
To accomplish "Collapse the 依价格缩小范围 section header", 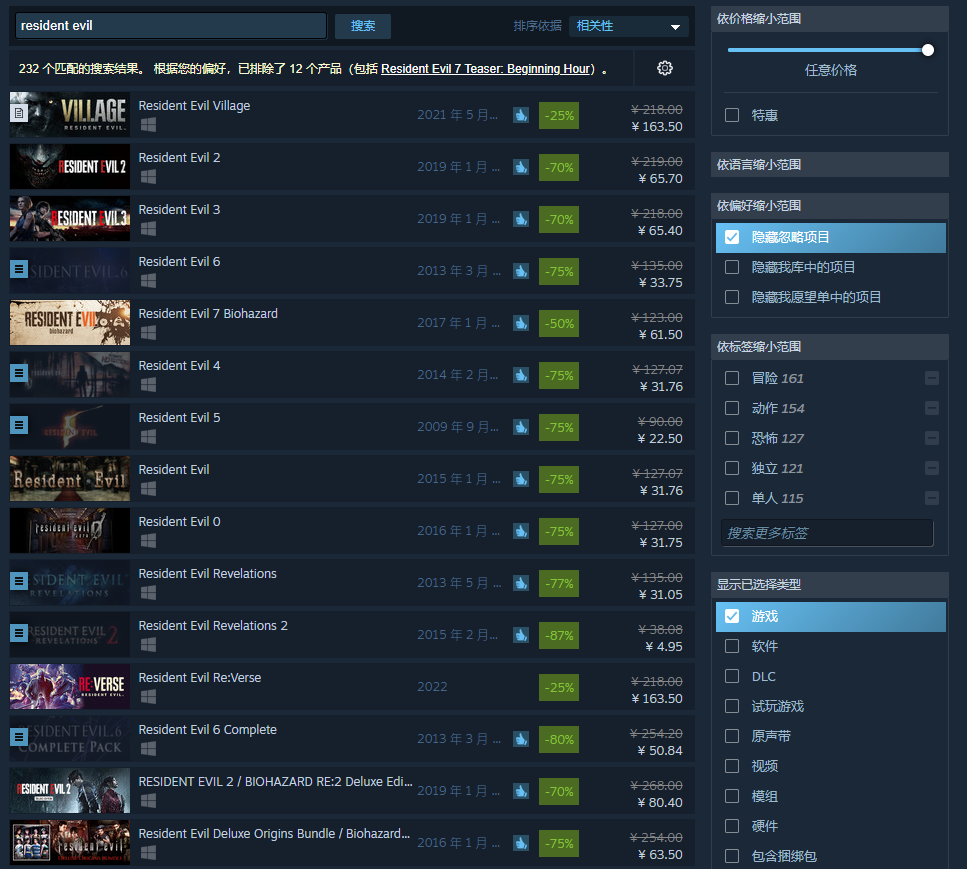I will pos(829,19).
